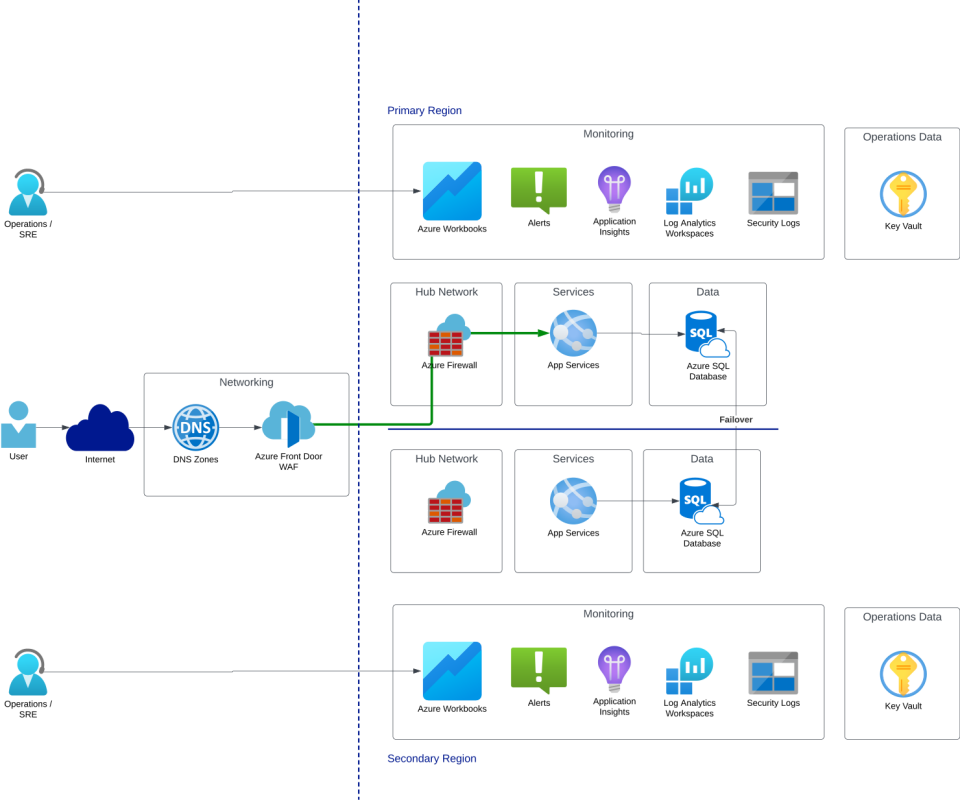
Task: Select 'Data' title above Primary SQL Database
Action: (708, 292)
